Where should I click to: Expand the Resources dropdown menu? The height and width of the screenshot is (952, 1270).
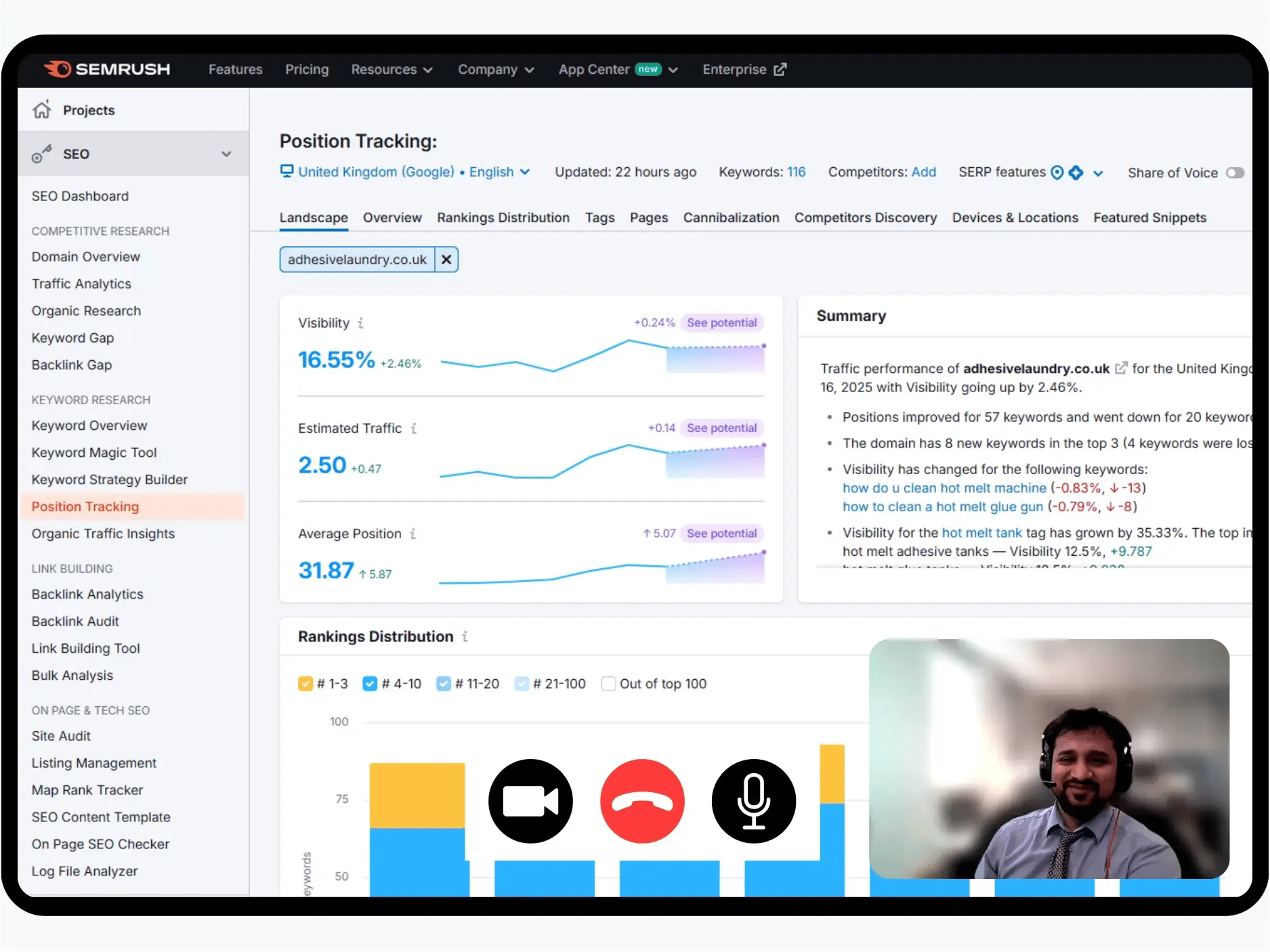[x=391, y=69]
